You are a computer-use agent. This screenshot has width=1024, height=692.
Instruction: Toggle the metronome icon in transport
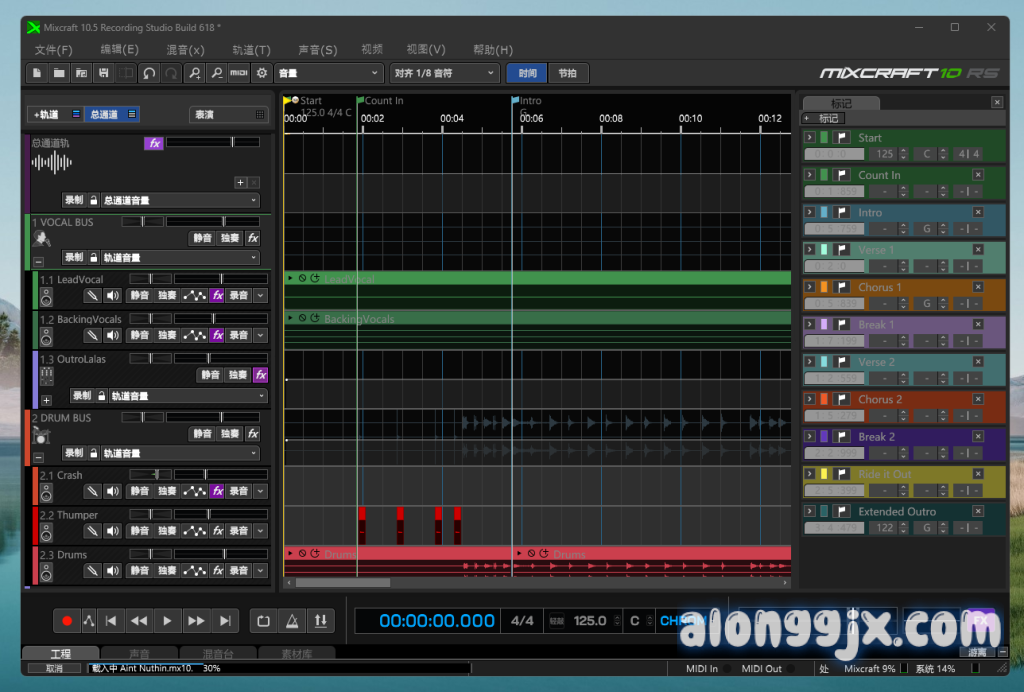click(x=291, y=621)
